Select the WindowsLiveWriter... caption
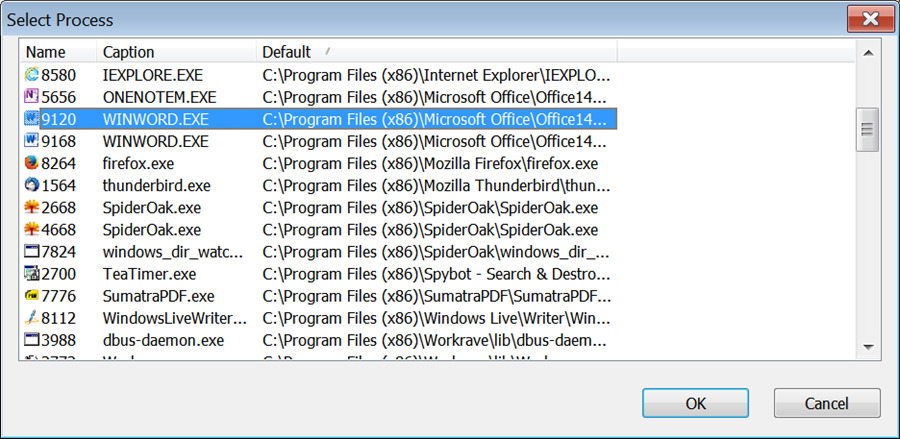900x439 pixels. (174, 318)
